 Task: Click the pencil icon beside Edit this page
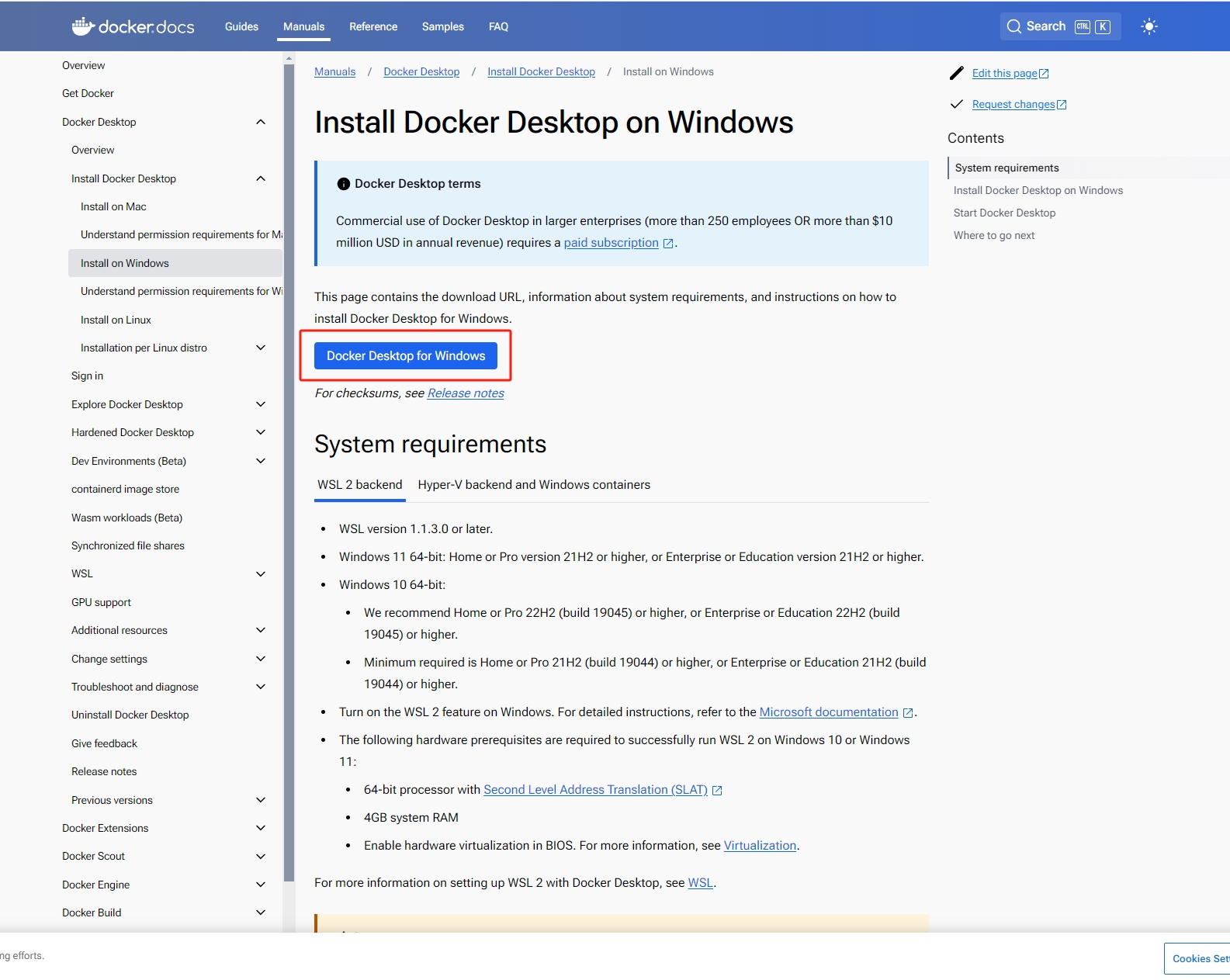(x=957, y=73)
